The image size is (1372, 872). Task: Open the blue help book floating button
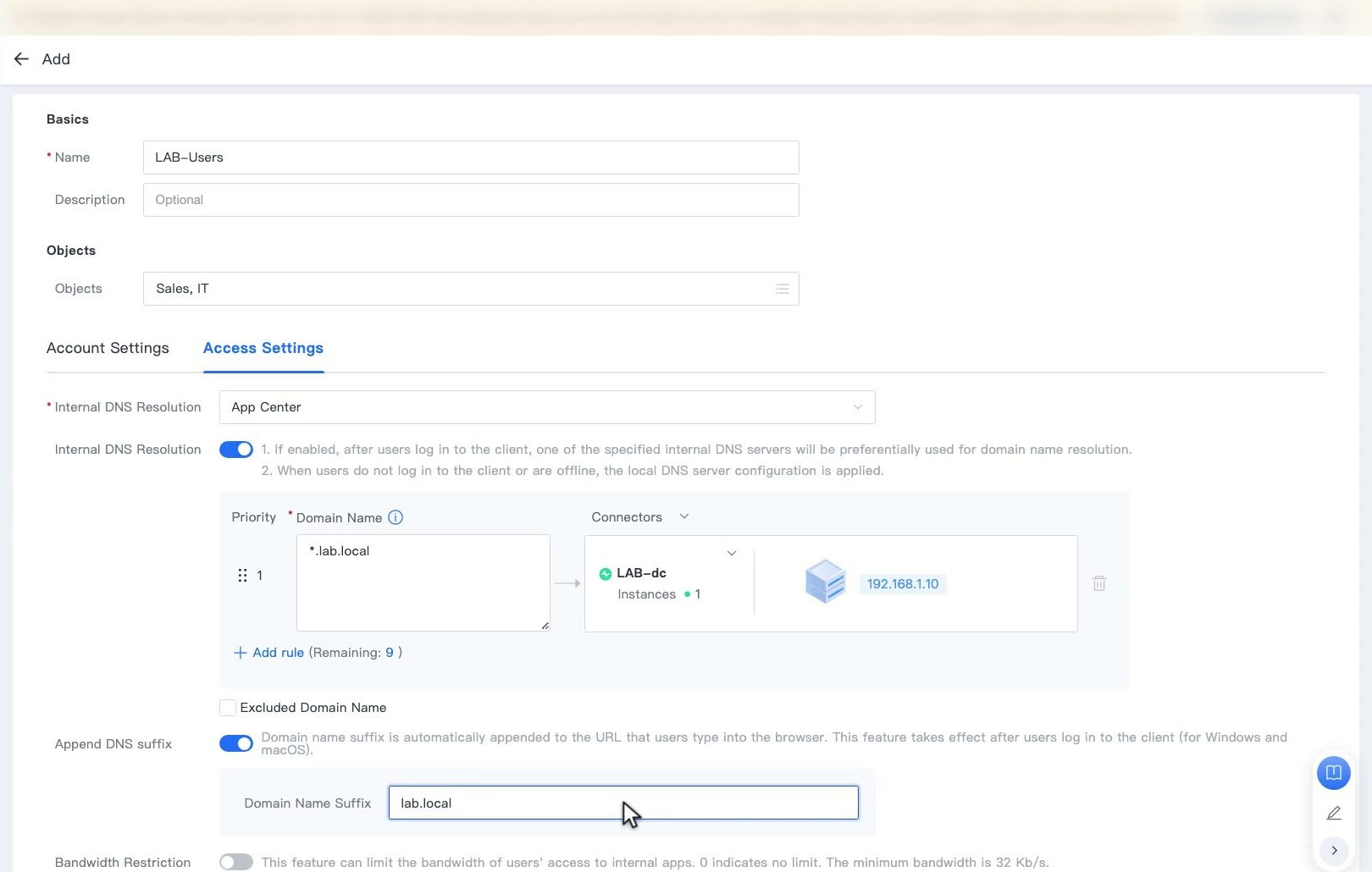(1333, 772)
